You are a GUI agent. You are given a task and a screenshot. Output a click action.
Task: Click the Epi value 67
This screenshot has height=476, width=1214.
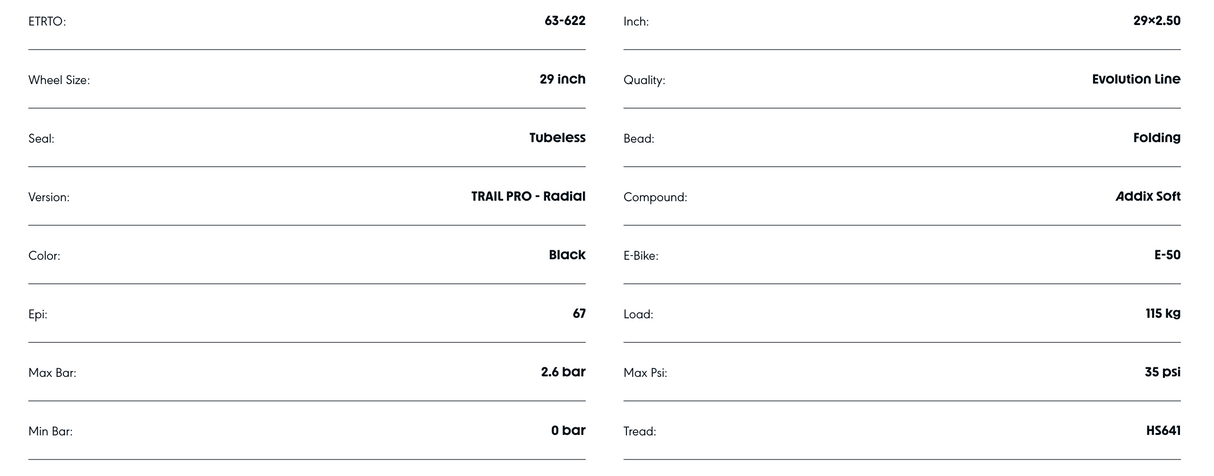579,314
